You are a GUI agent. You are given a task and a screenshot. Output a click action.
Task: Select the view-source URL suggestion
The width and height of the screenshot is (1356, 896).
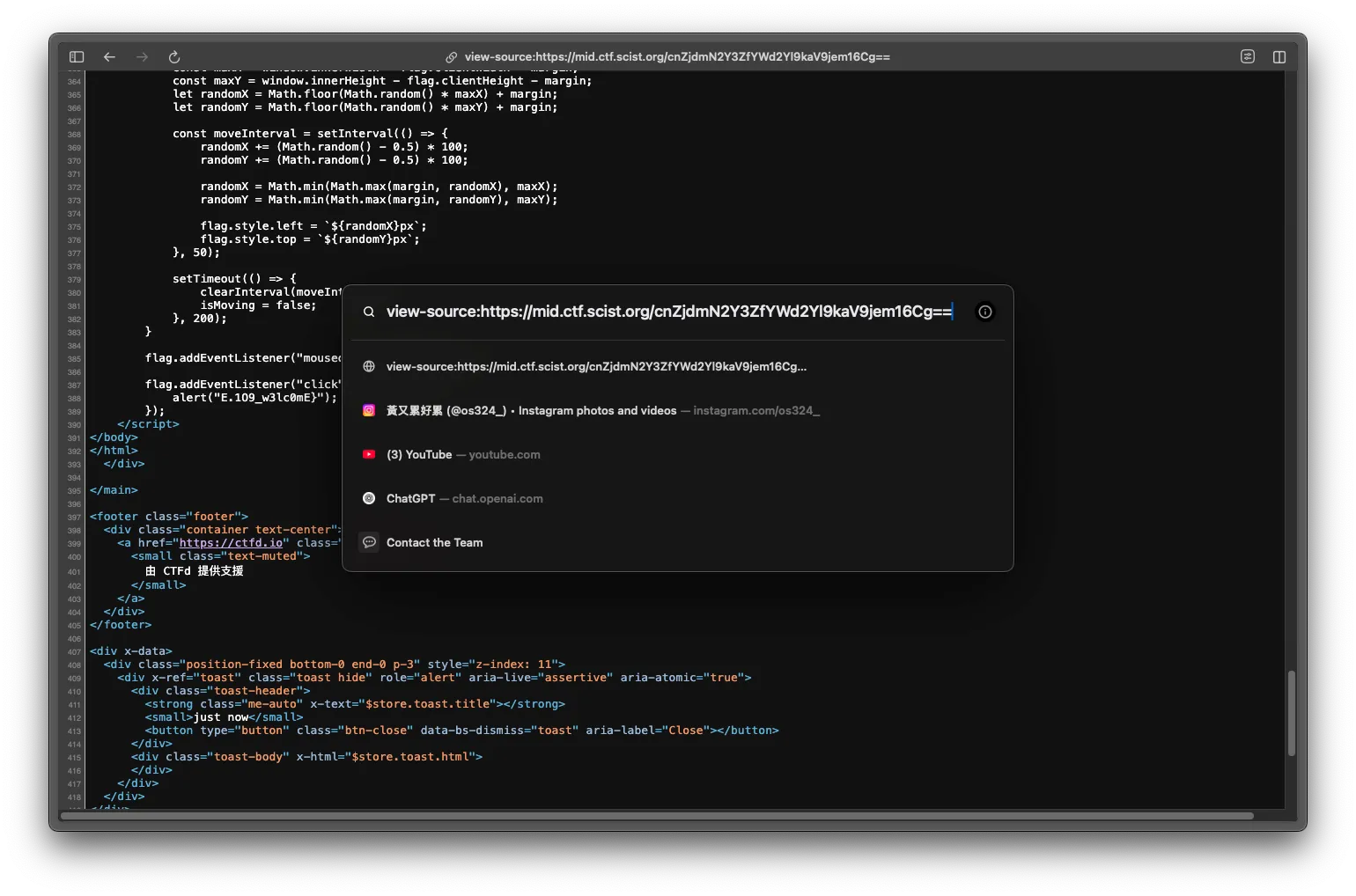pos(595,367)
